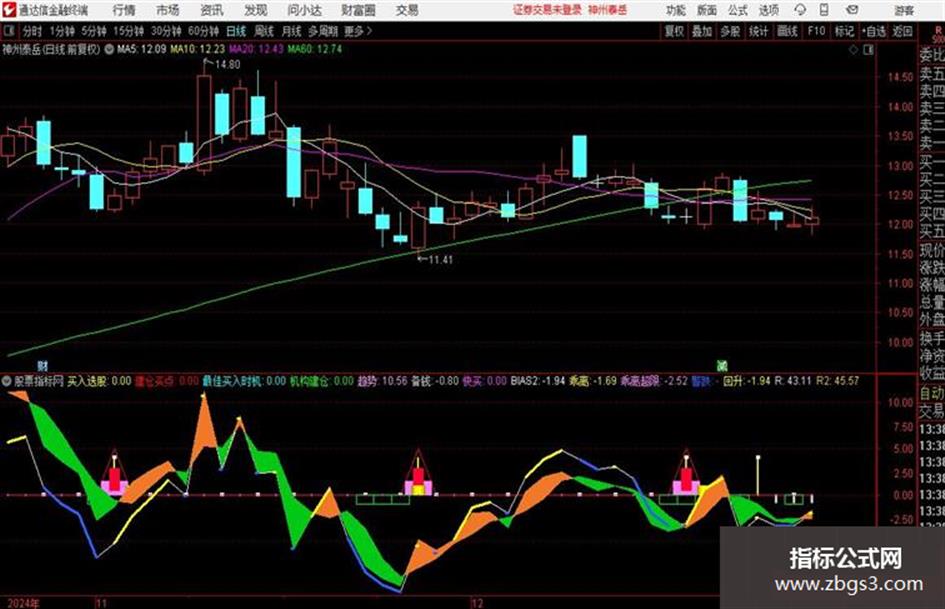
Task: Open the mobile phone icon in title bar
Action: pyautogui.click(x=824, y=10)
